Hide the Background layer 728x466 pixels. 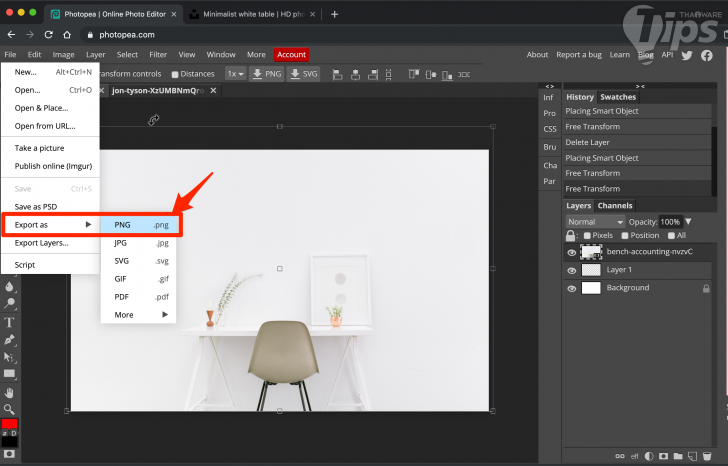(x=572, y=288)
